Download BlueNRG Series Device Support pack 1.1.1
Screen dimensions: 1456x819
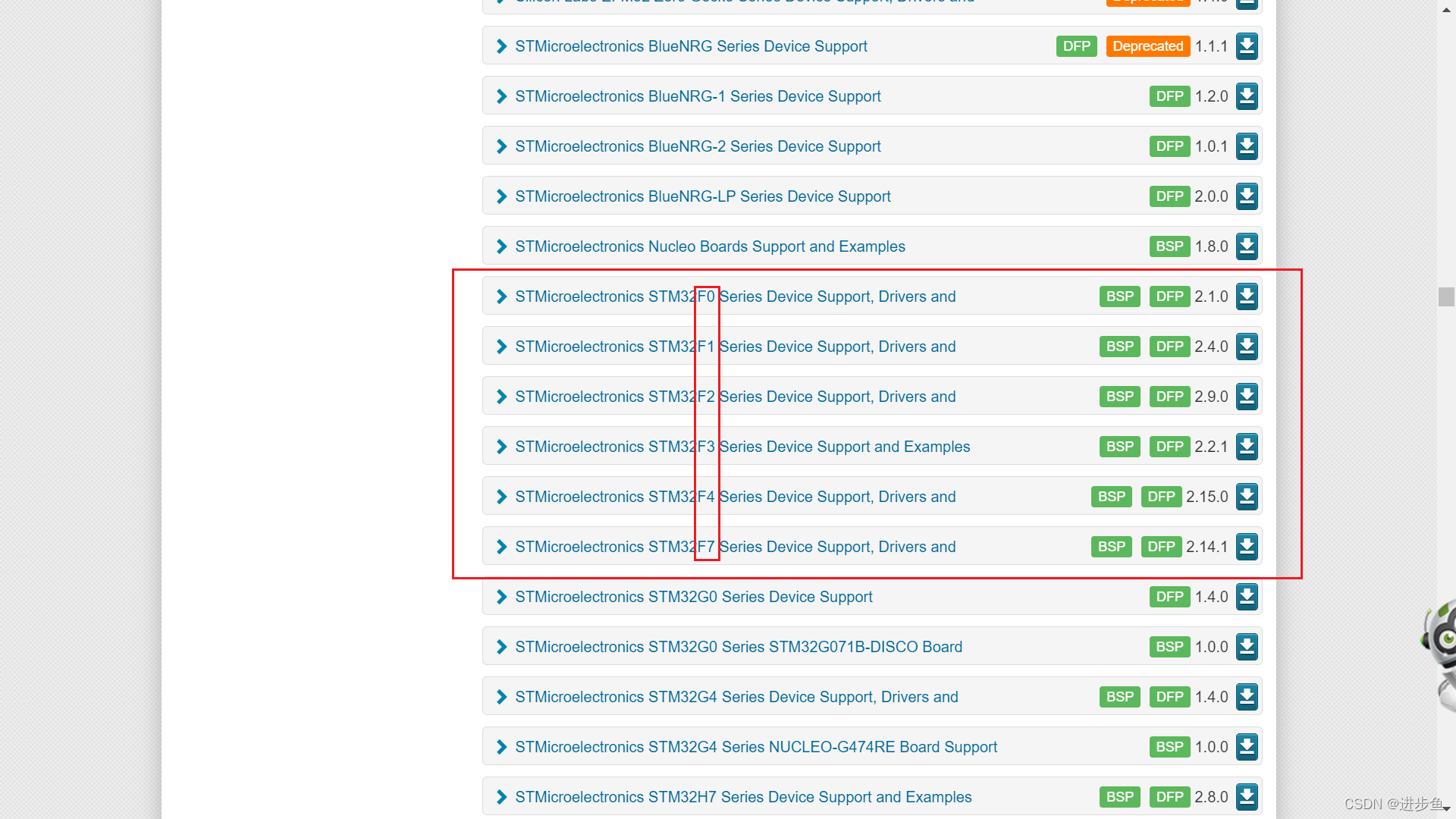1247,46
